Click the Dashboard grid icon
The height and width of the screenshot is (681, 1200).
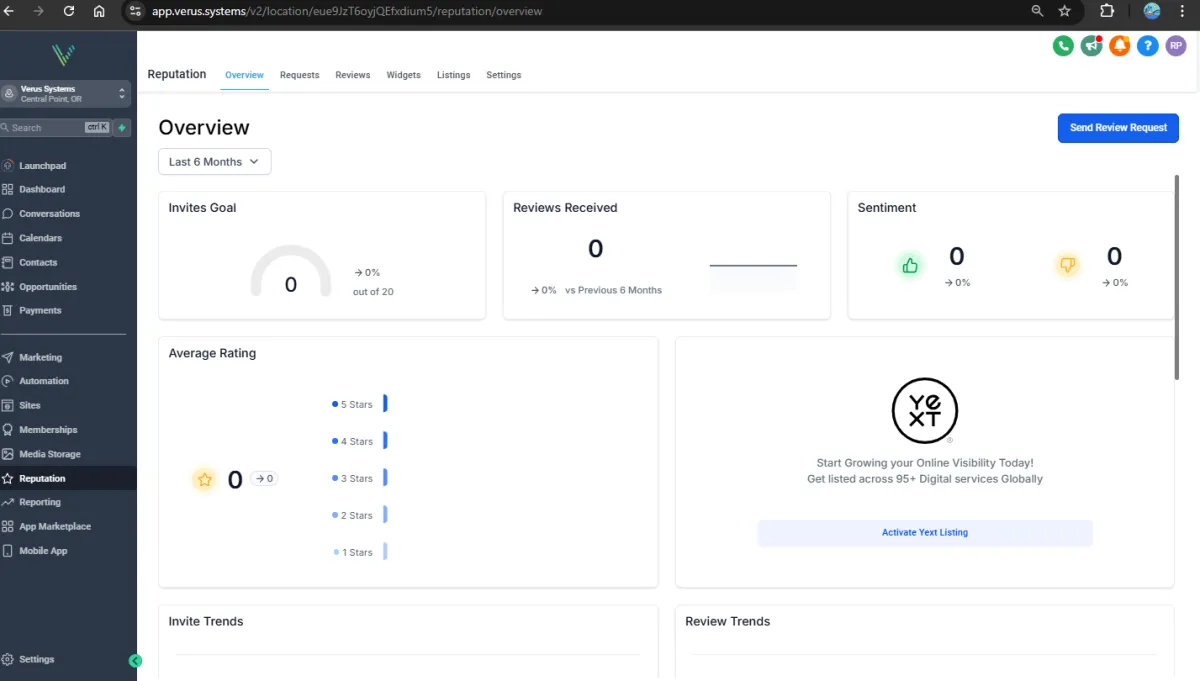click(x=8, y=189)
